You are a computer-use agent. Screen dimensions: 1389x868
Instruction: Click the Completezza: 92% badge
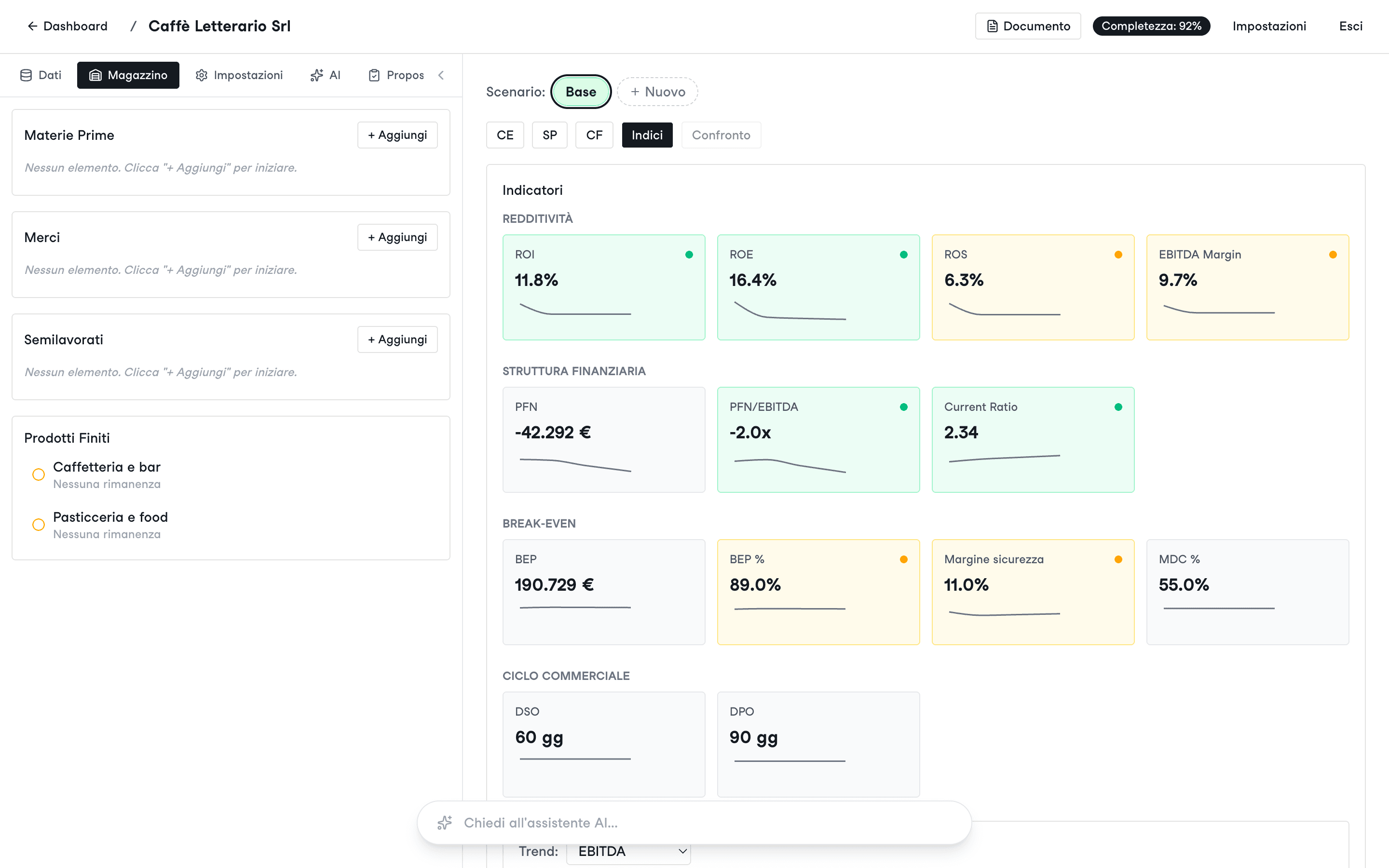pos(1151,26)
